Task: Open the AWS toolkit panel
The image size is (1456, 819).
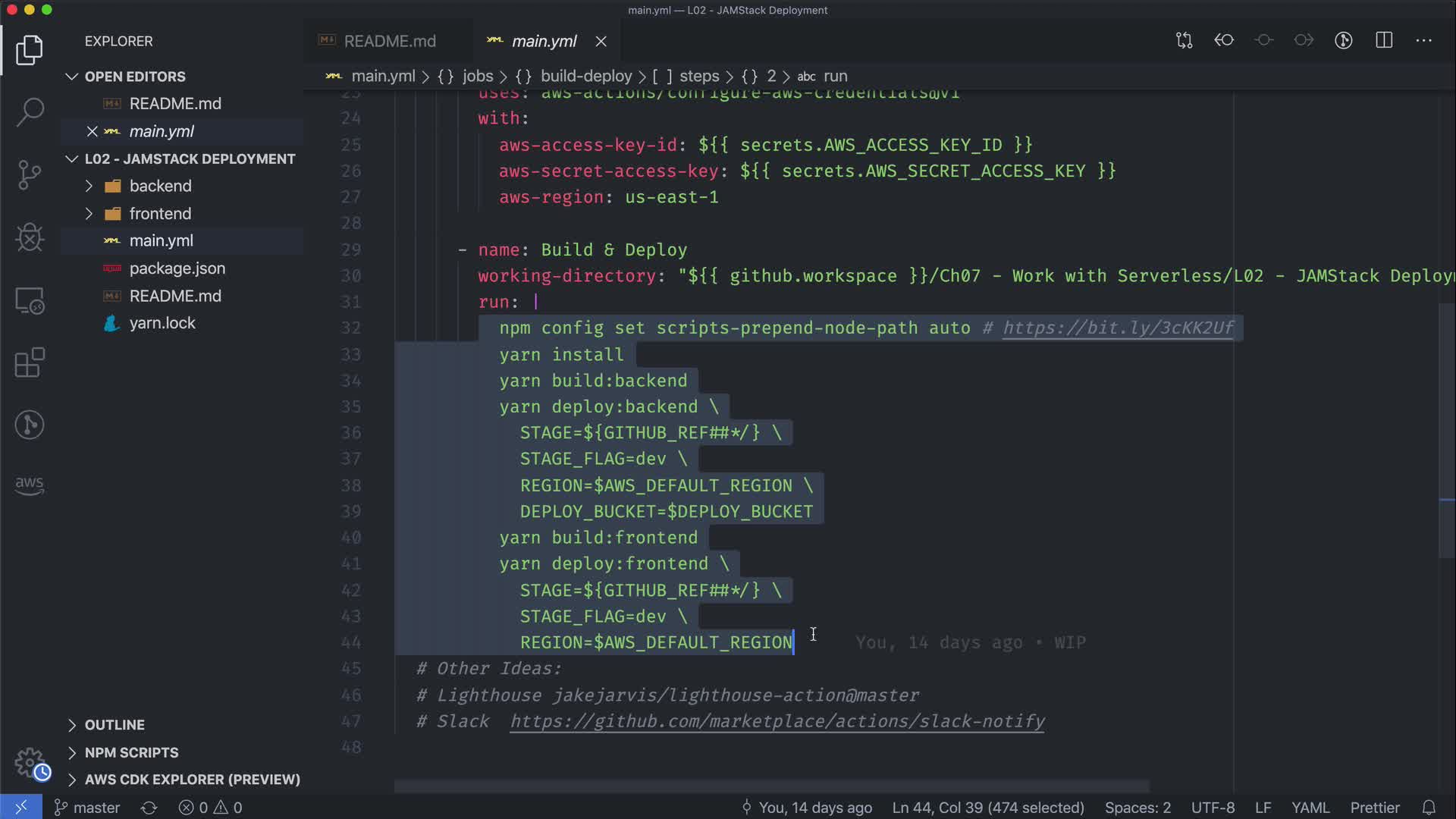Action: (30, 485)
